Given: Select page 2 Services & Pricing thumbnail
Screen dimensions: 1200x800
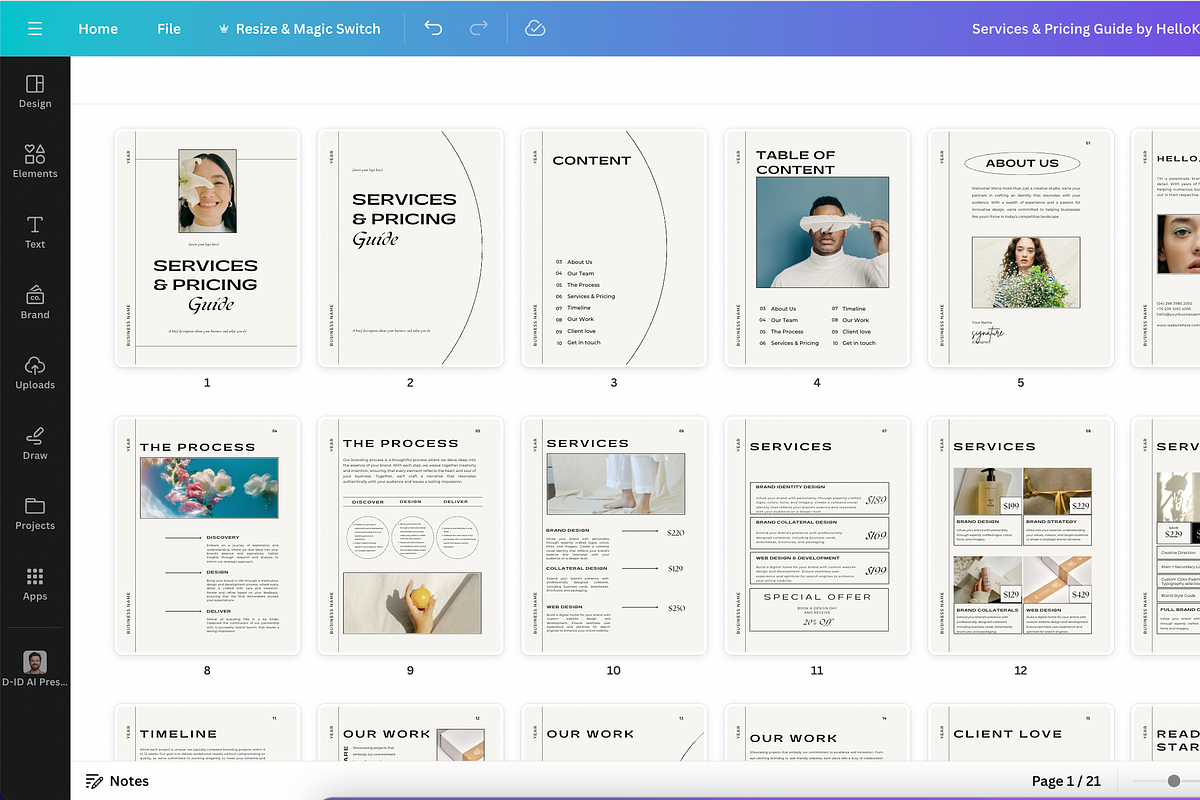Looking at the screenshot, I should click(x=410, y=248).
